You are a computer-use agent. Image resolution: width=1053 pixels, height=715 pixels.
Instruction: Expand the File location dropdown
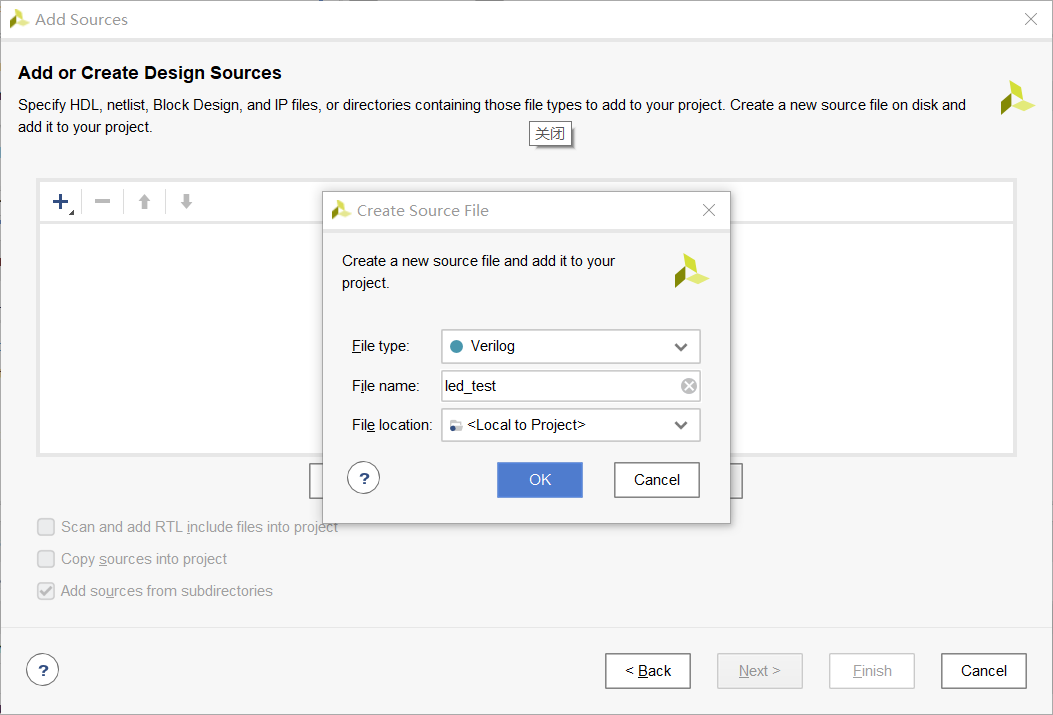[571, 425]
